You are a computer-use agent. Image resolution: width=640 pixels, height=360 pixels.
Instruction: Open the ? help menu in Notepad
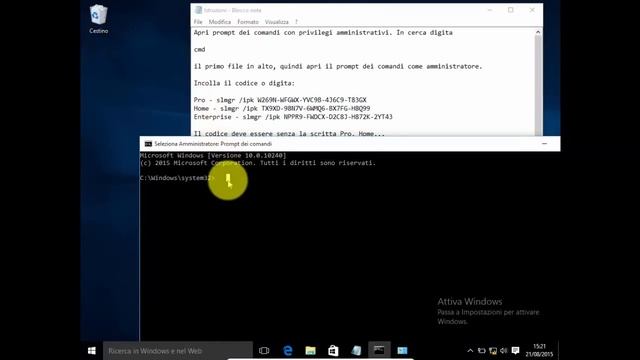296,22
